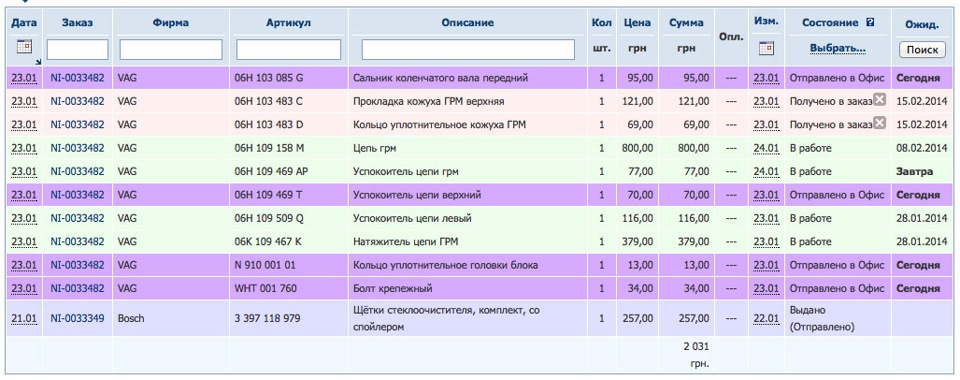
Task: Select article 06K 109 467 K
Action: coord(268,242)
